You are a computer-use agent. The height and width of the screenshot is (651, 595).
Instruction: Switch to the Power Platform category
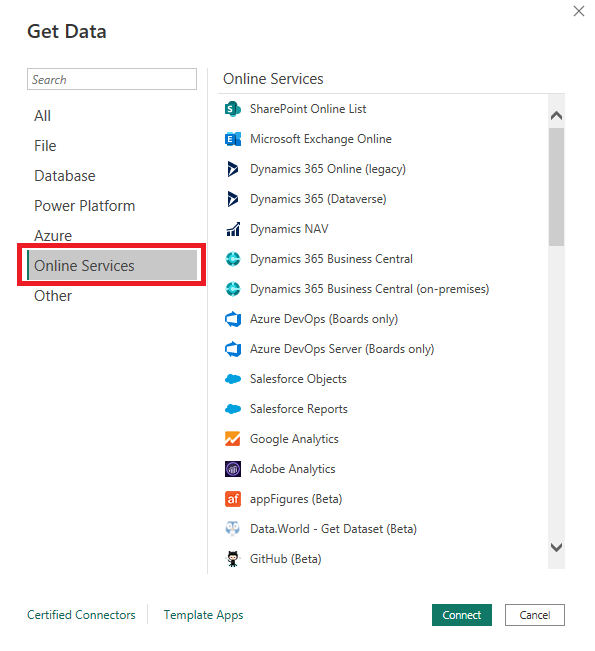click(x=85, y=206)
